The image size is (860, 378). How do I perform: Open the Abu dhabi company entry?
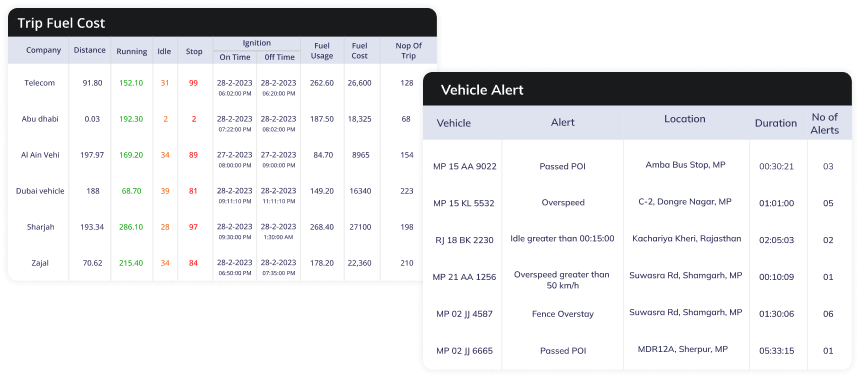point(39,119)
